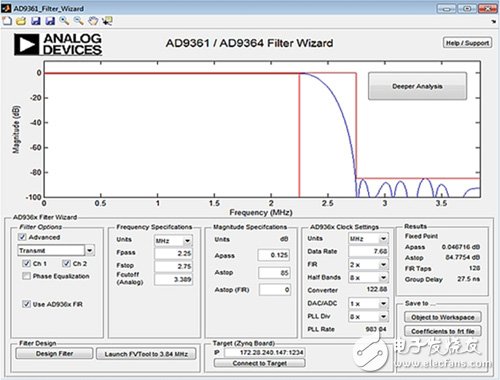This screenshot has height=380, width=500.
Task: Activate the pan hand tool
Action: [93, 21]
